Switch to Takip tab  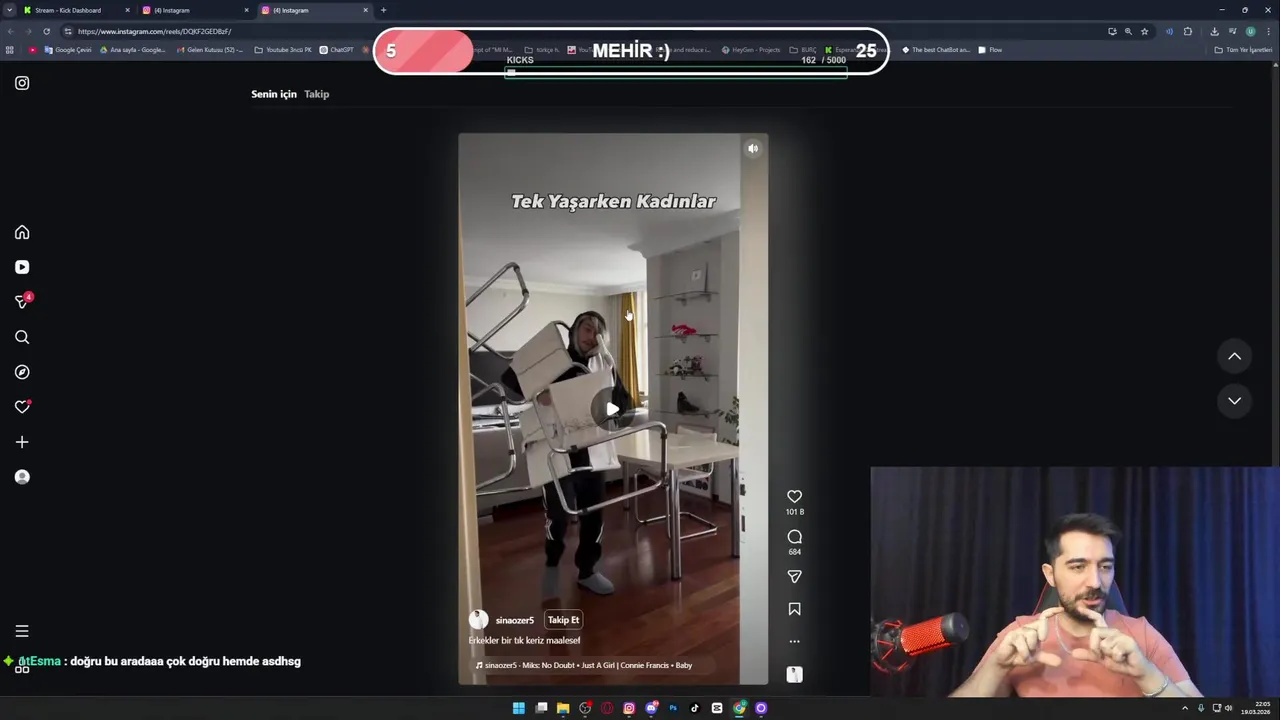point(316,94)
